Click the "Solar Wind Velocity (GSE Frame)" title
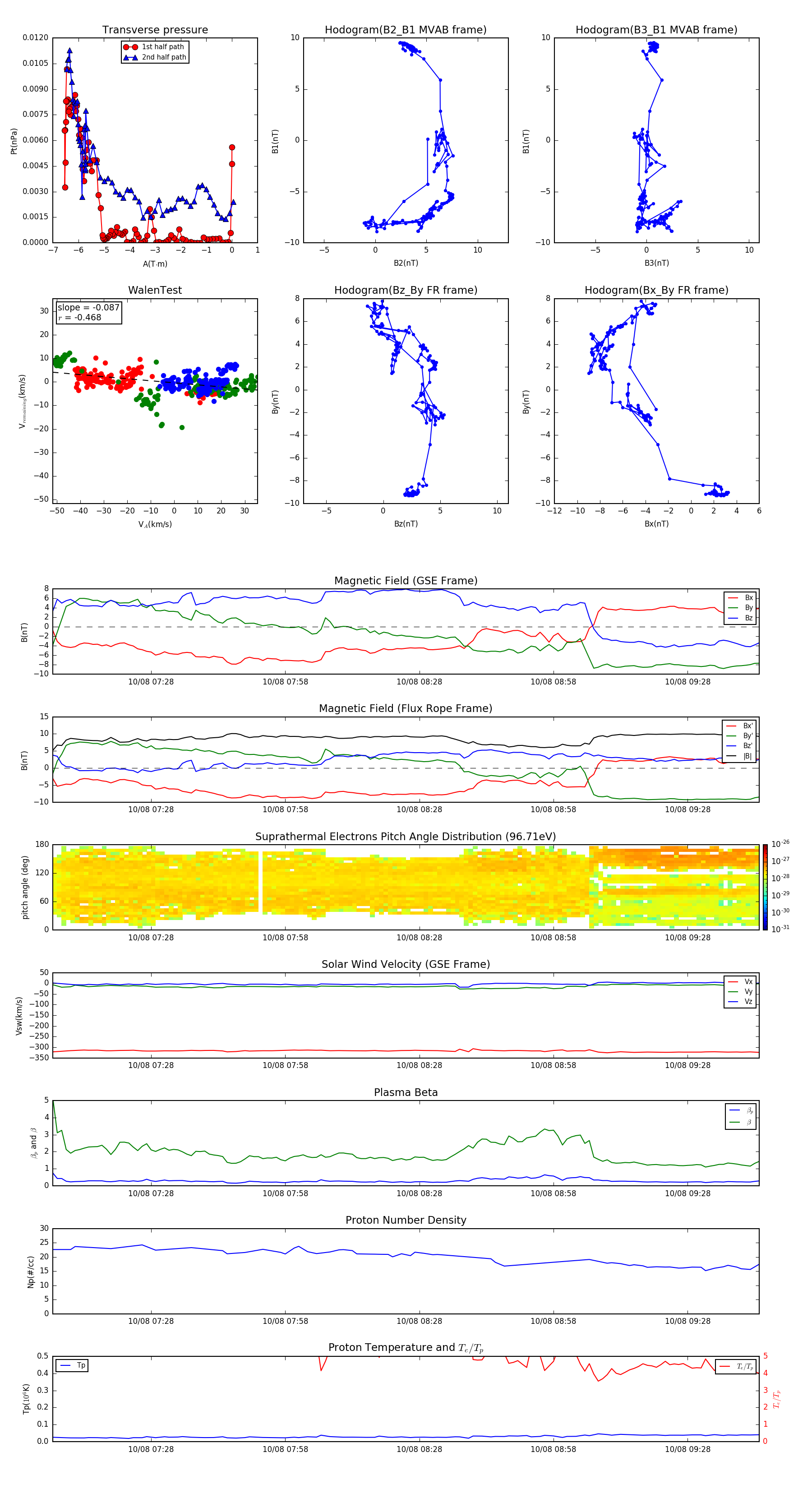The width and height of the screenshot is (812, 1489). coord(406,964)
